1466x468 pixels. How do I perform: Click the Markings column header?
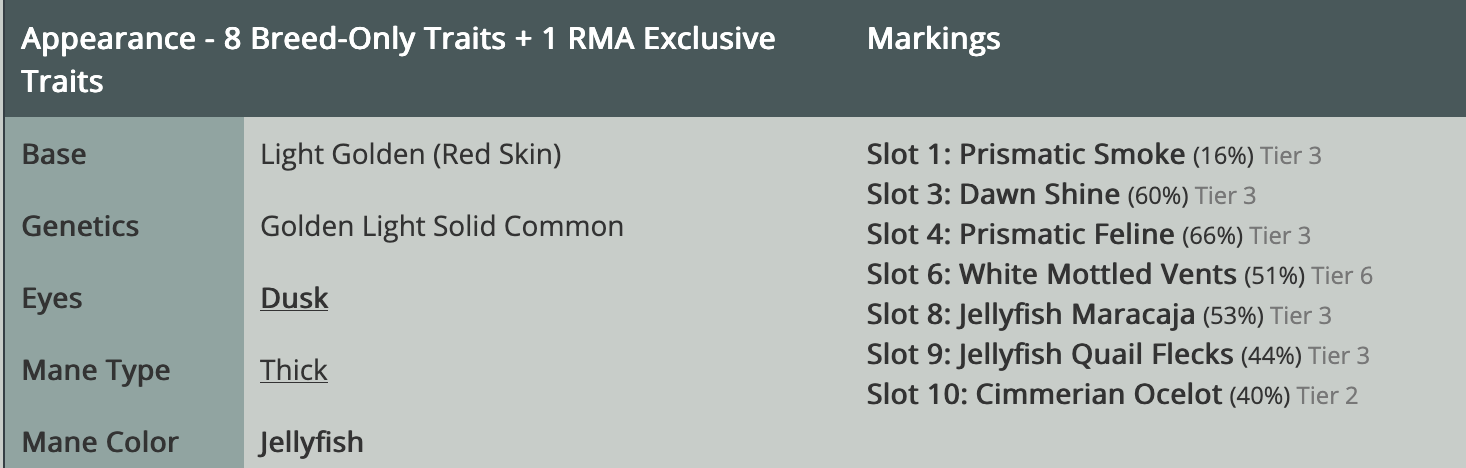(x=933, y=40)
